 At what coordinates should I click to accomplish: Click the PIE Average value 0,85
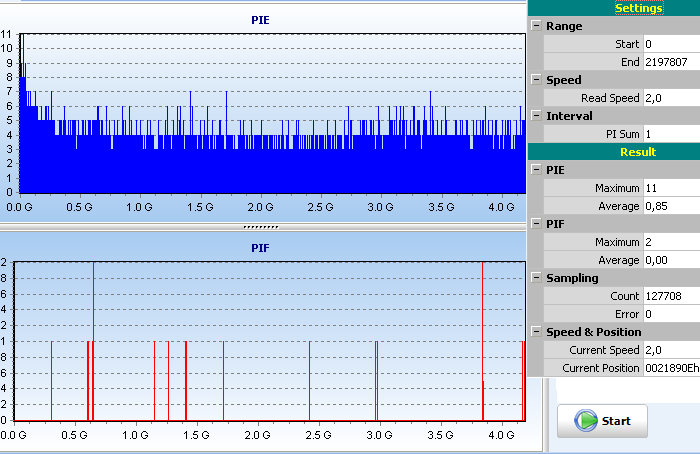(x=671, y=206)
